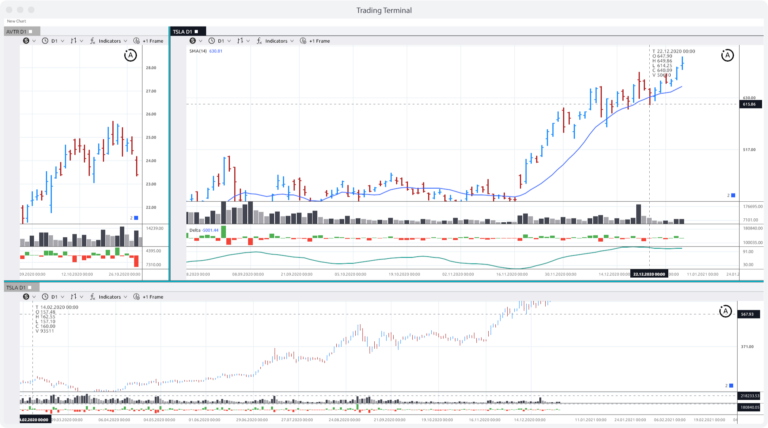Click the +1 Frame clock icon in bottom TSLA toolbar
Viewport: 768px width, 428px height.
[137, 297]
